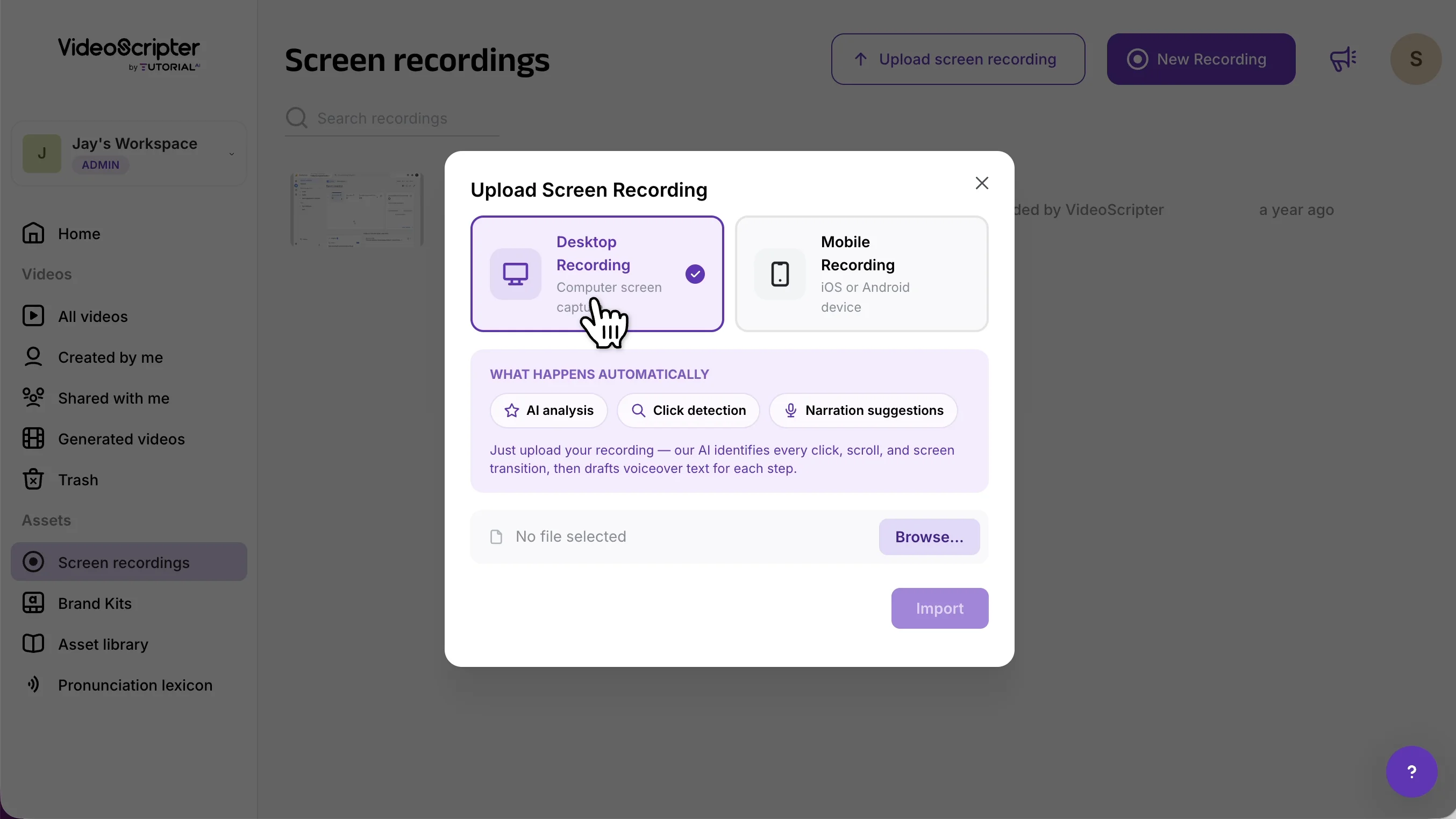Select Screen recordings in sidebar
1456x819 pixels.
(x=129, y=562)
